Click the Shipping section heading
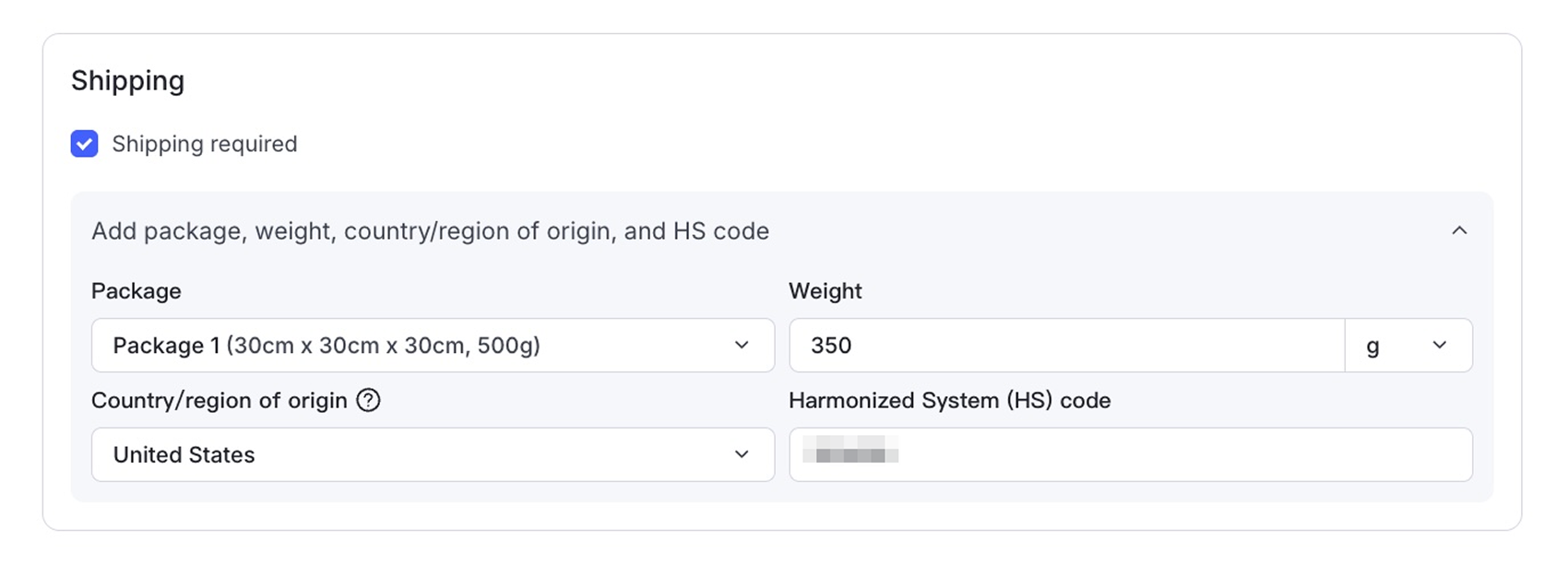 coord(128,81)
